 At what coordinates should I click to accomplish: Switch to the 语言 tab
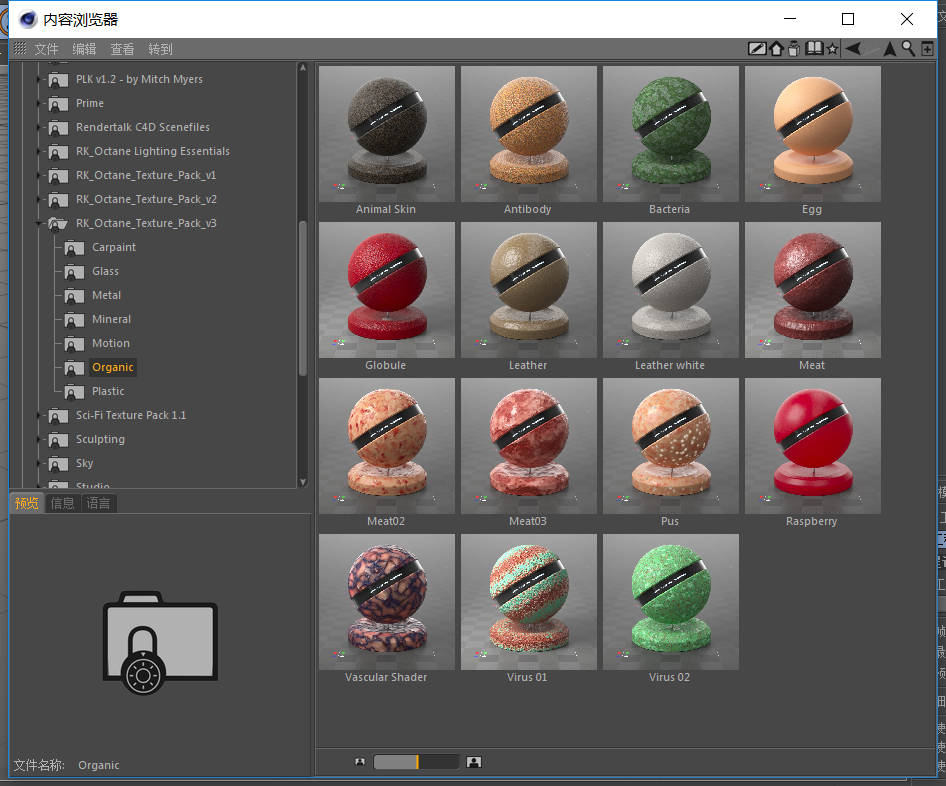point(98,503)
